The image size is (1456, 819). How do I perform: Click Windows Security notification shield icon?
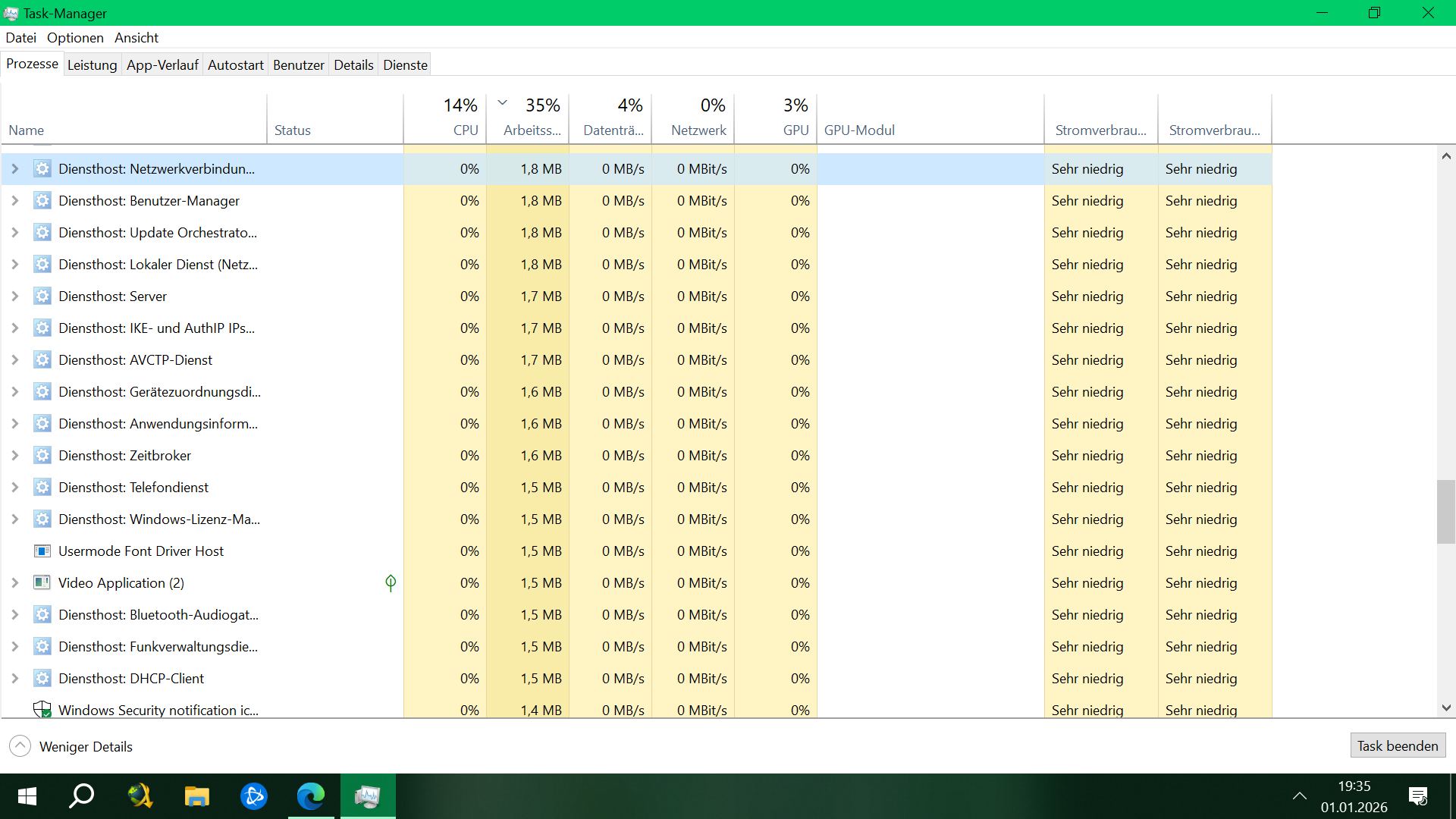click(x=42, y=710)
